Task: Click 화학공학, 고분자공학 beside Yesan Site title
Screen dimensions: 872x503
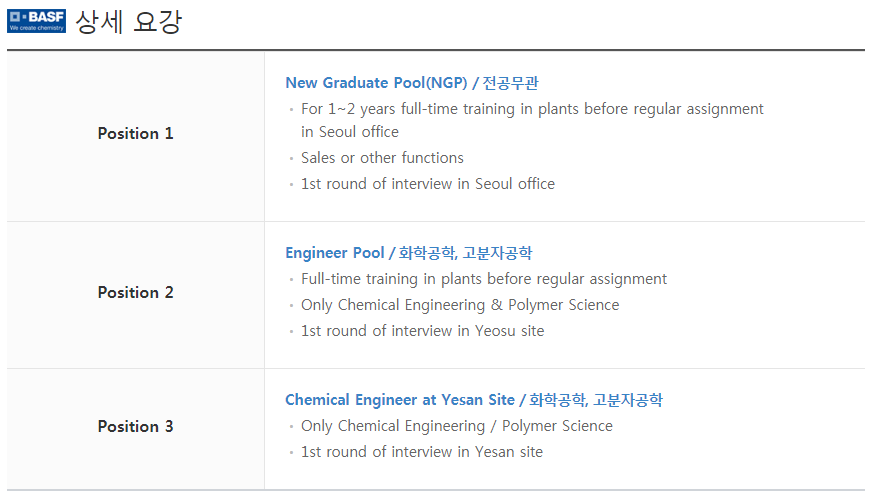Action: [x=596, y=400]
